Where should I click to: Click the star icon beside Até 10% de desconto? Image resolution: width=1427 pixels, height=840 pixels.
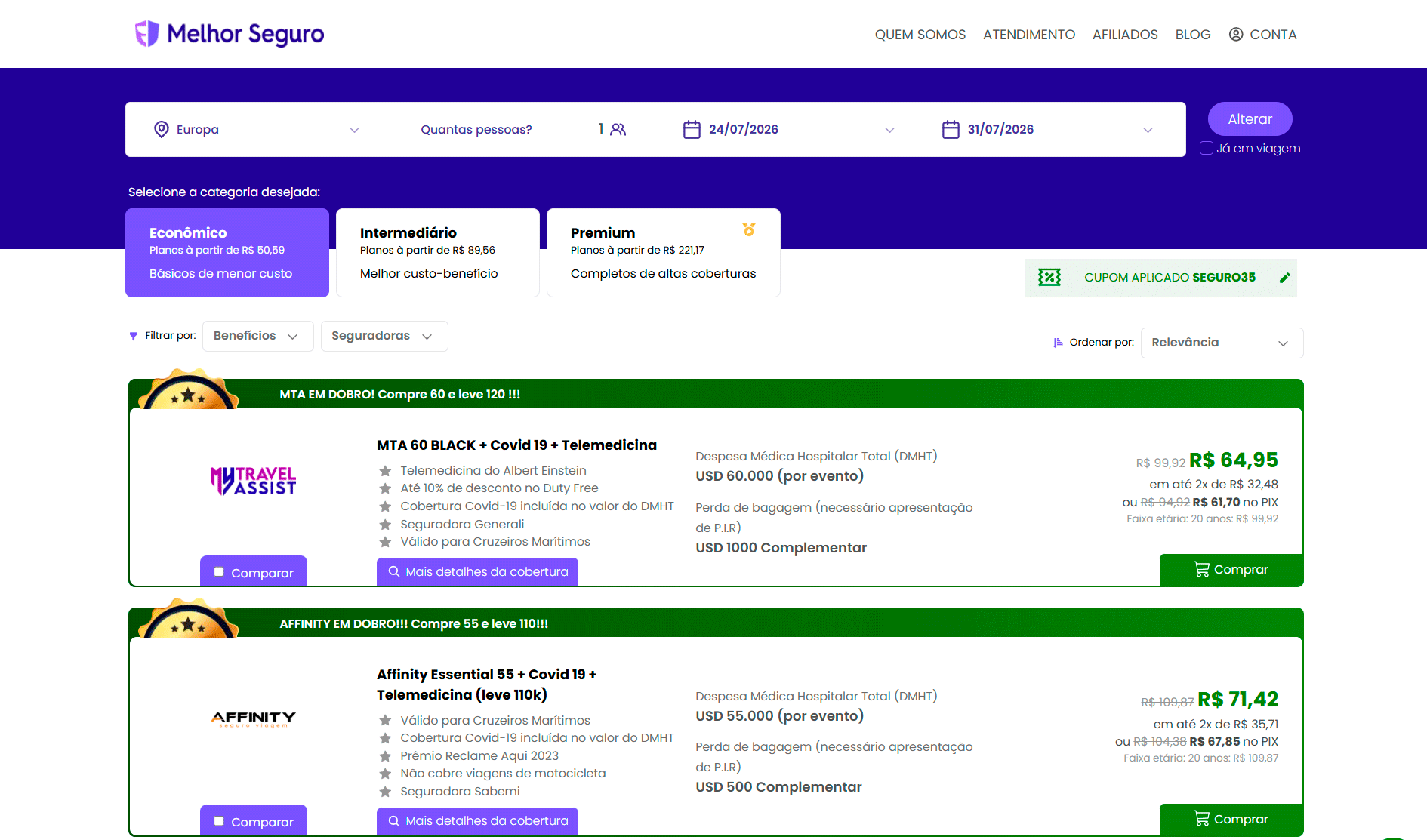(x=385, y=488)
